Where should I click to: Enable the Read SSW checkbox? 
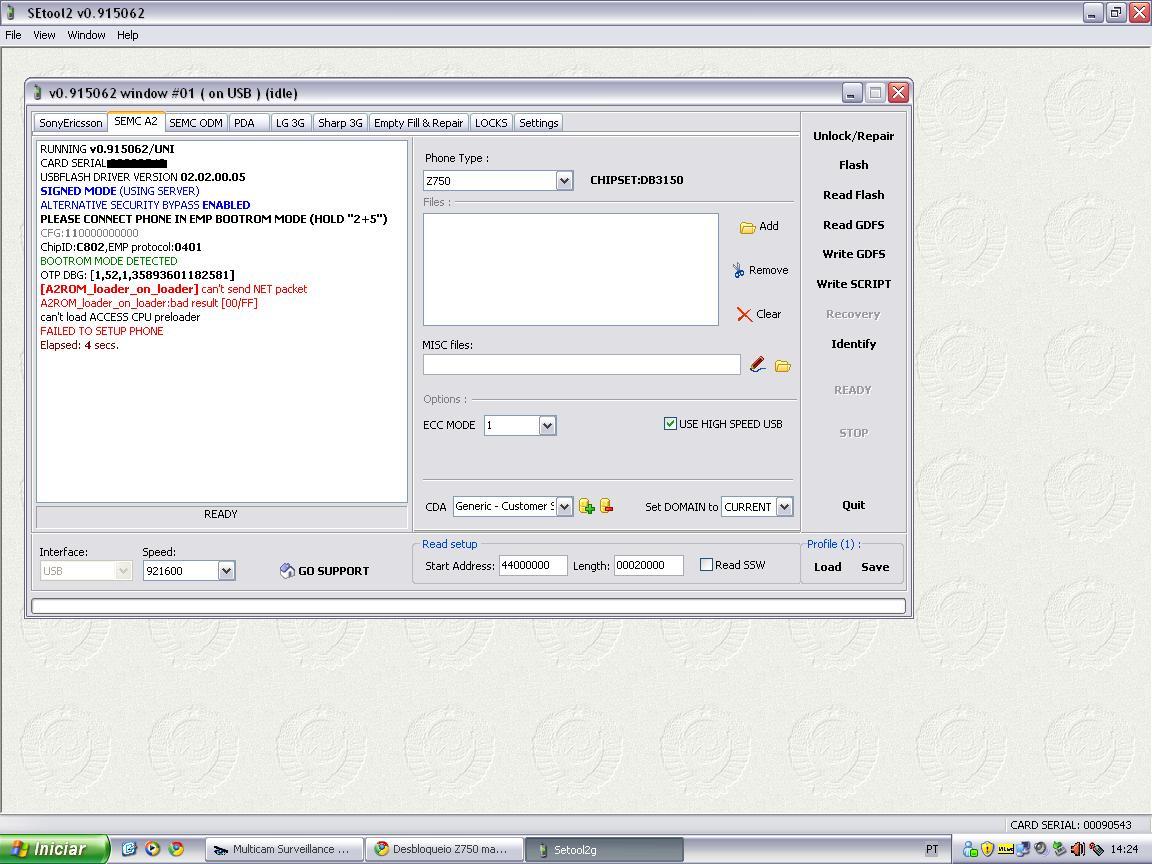(706, 565)
